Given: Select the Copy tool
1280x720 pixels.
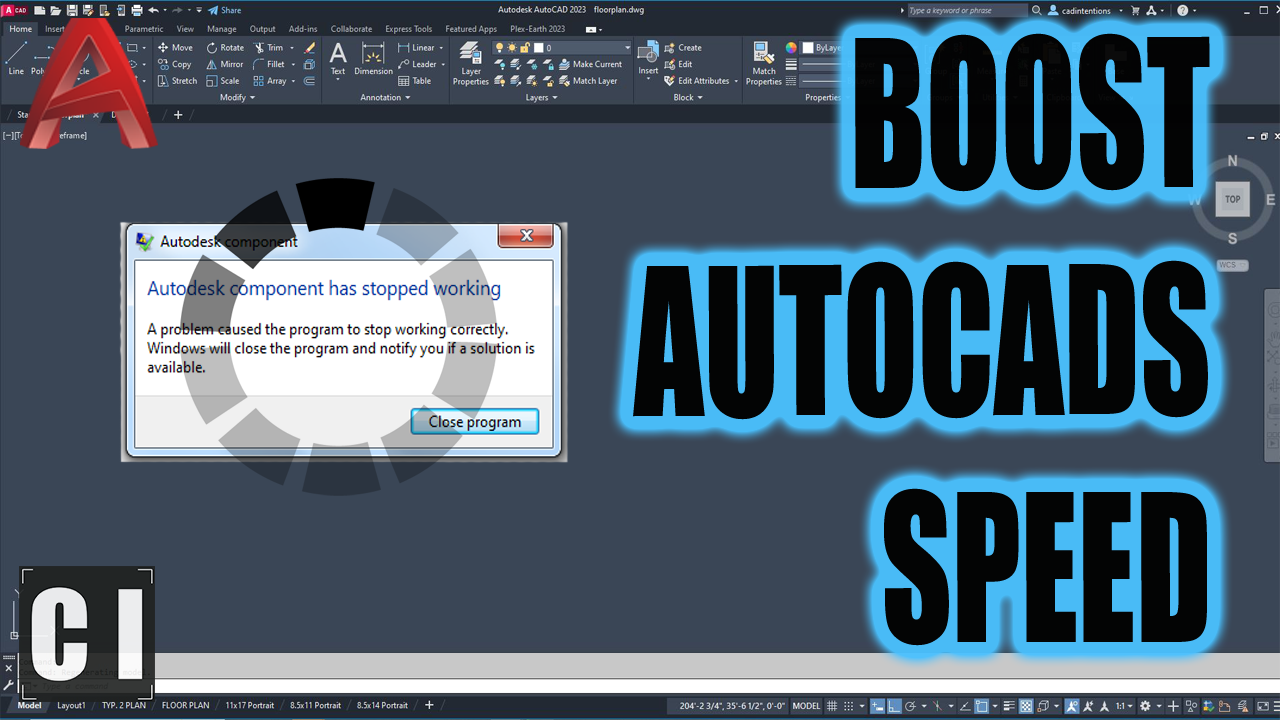Looking at the screenshot, I should [x=173, y=64].
